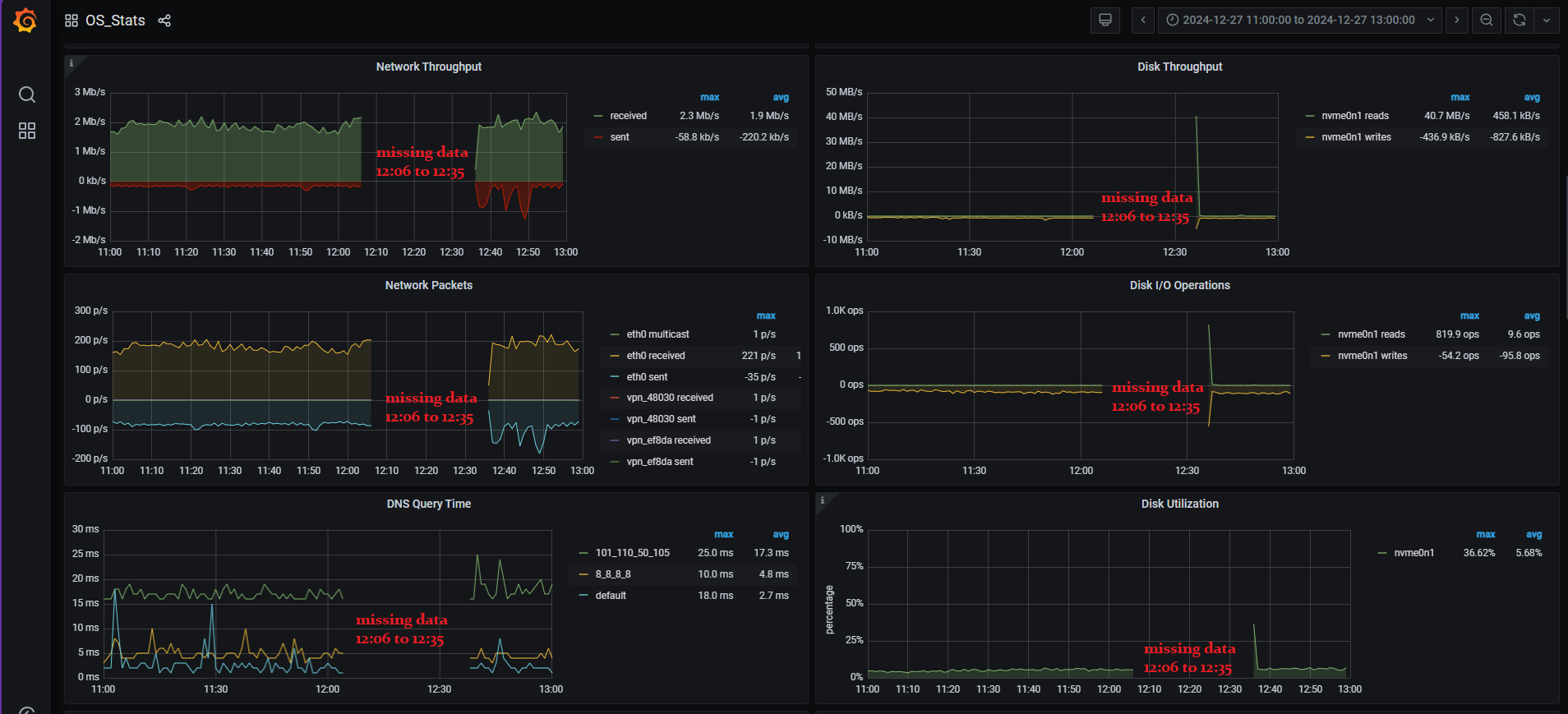
Task: Toggle vpn_48030 sent series
Action: [x=661, y=419]
